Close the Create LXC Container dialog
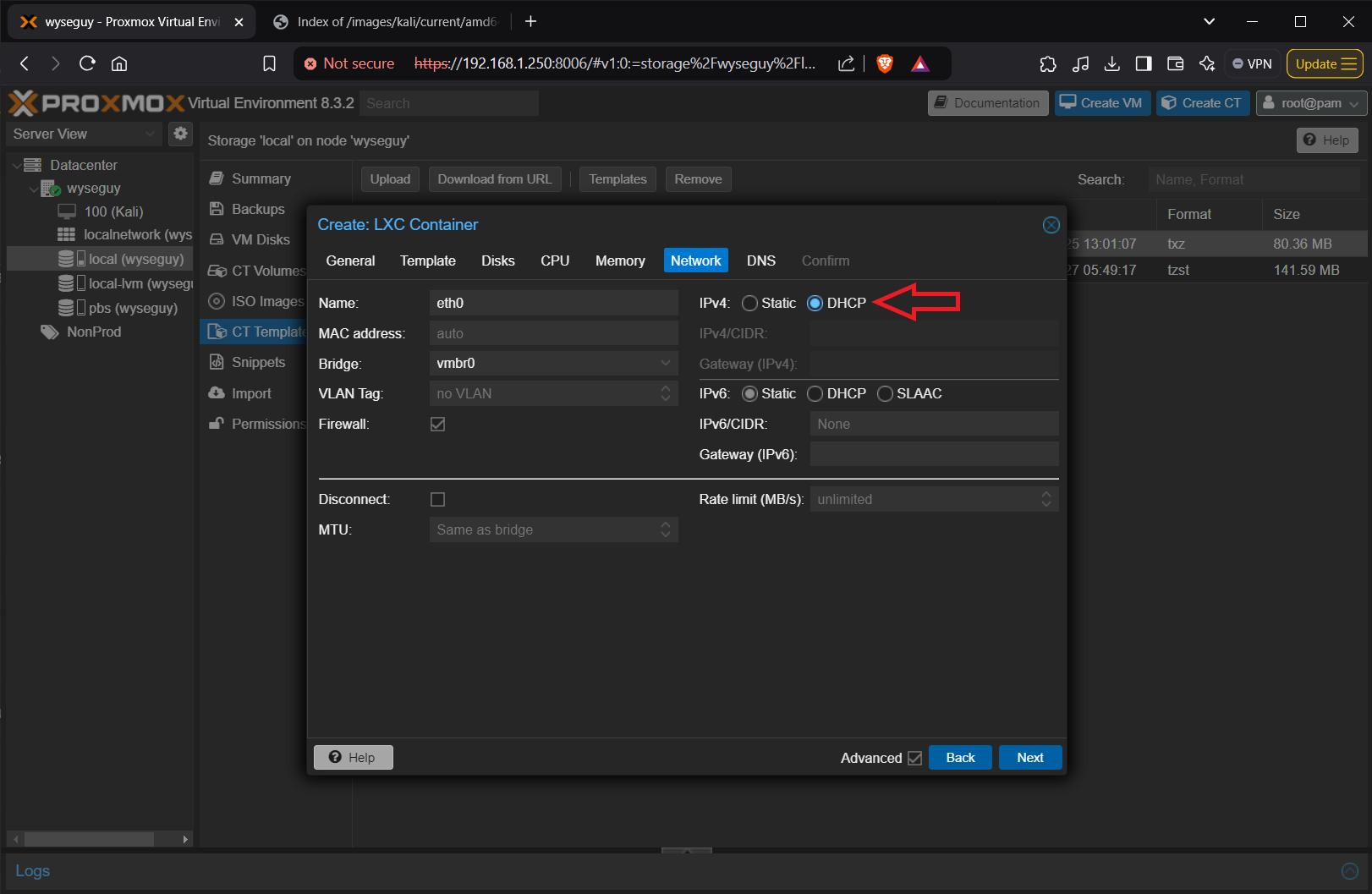 [x=1051, y=224]
